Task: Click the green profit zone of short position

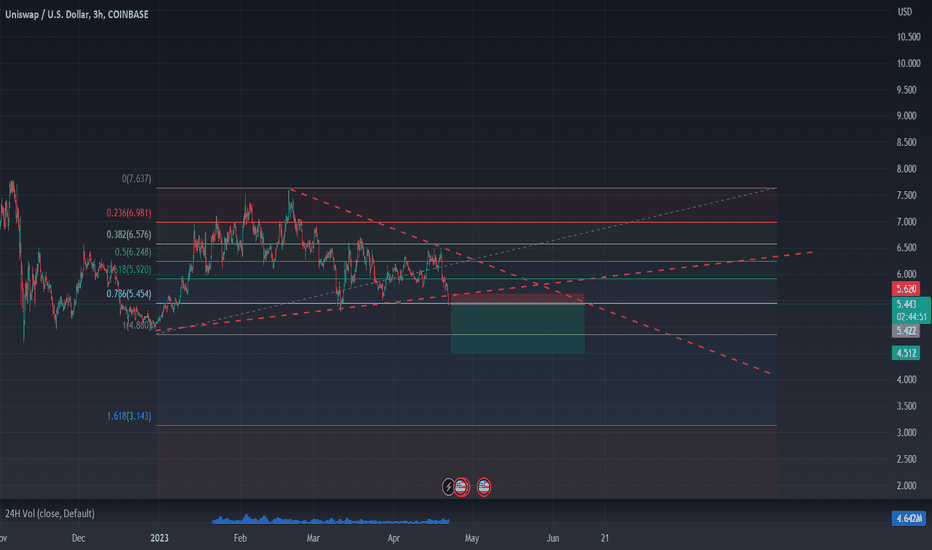Action: (518, 329)
